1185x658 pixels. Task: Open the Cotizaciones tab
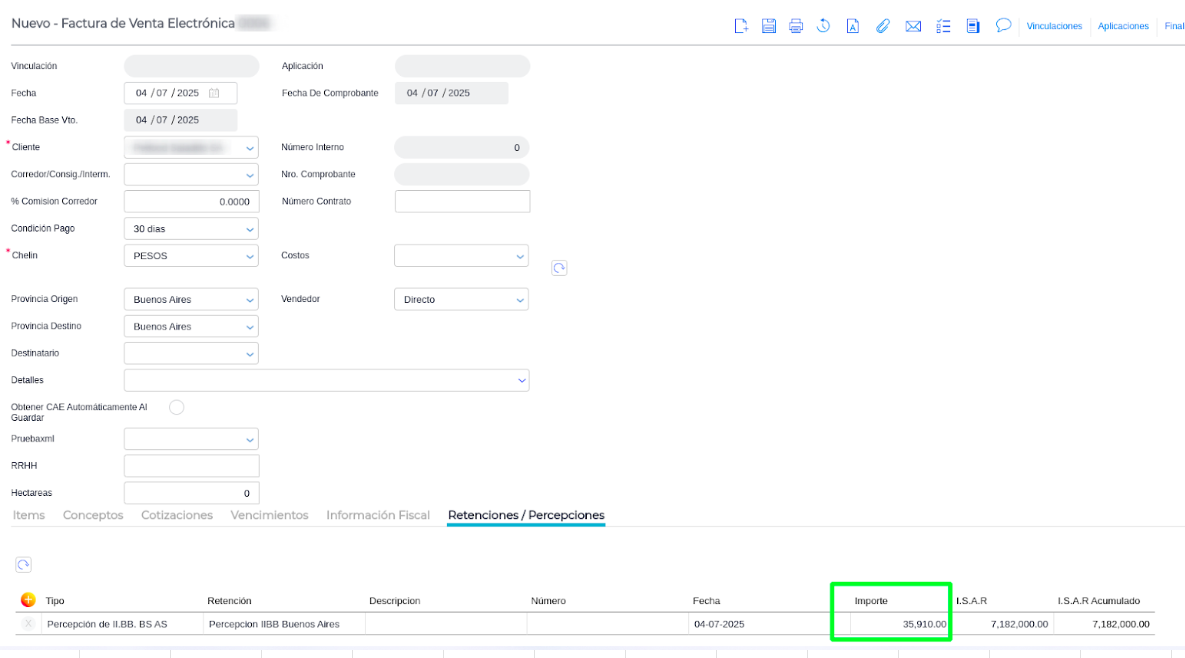point(177,515)
